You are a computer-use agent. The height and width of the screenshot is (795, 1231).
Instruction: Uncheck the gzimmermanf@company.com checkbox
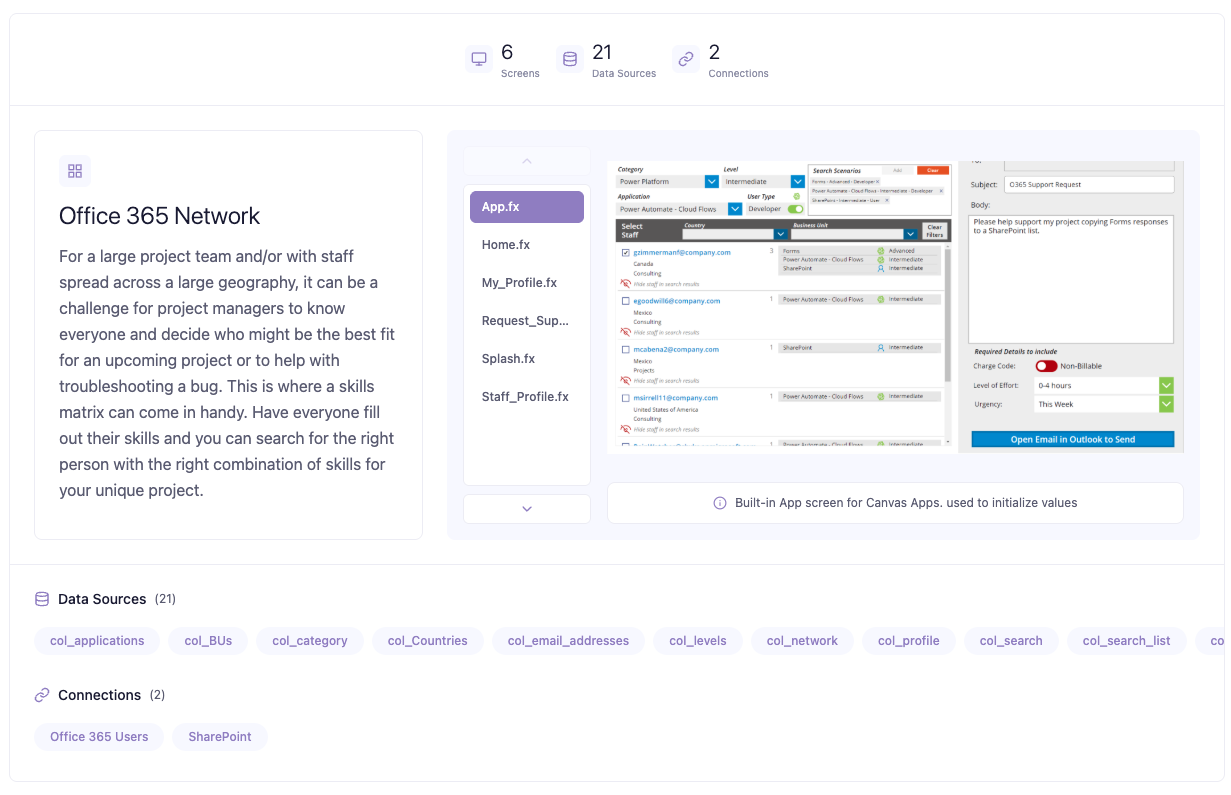(626, 252)
